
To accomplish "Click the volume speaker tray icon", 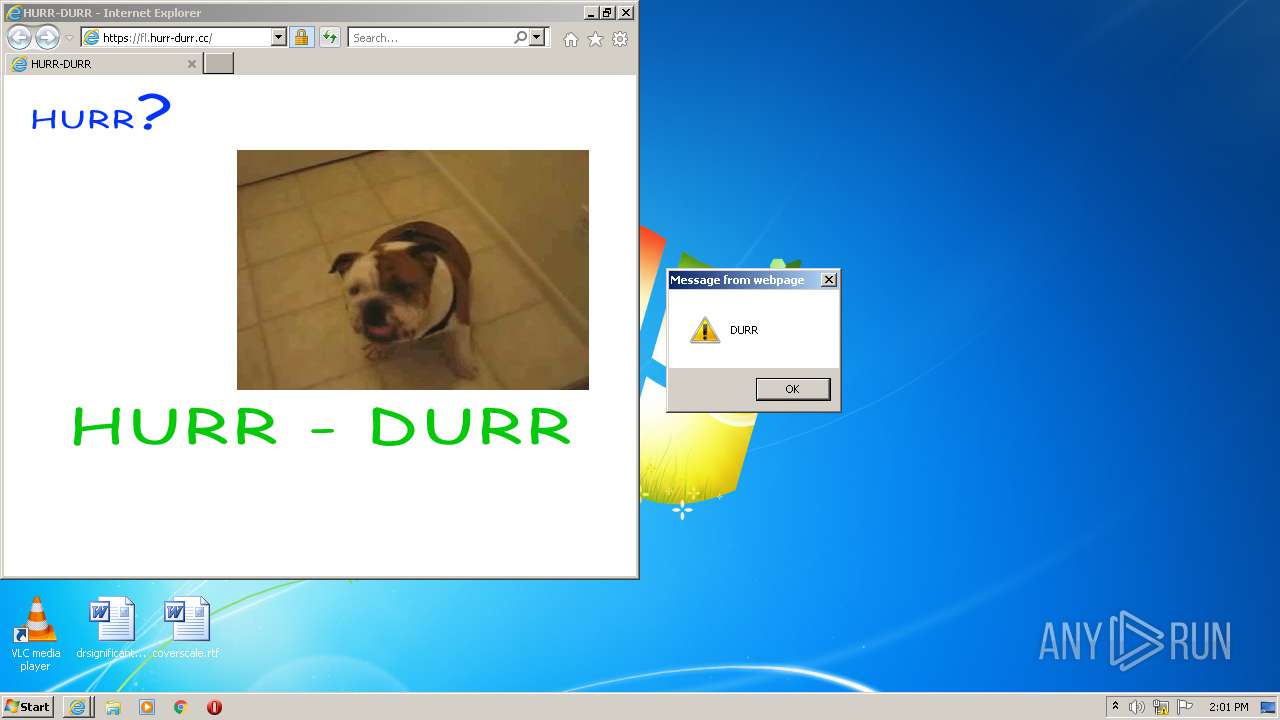I will (1137, 707).
